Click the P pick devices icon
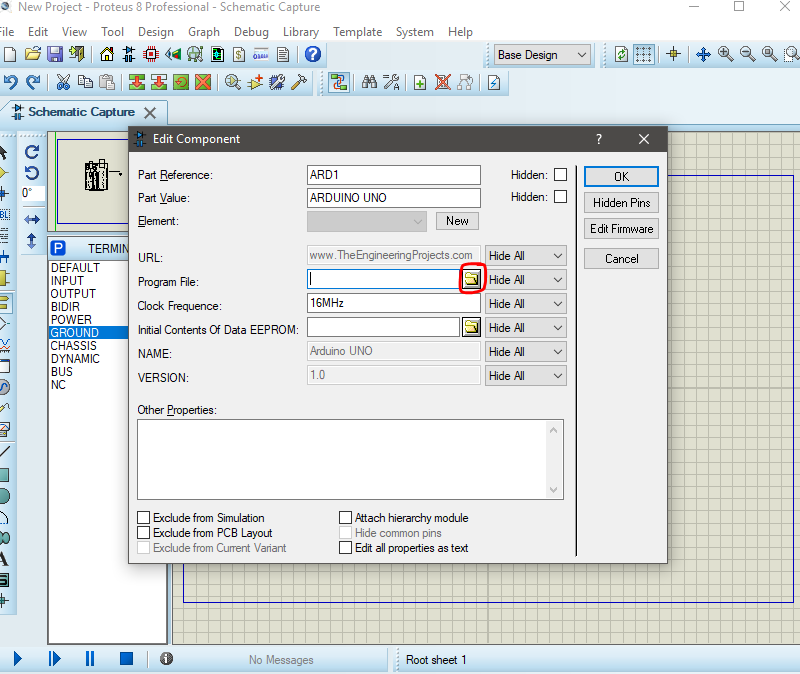This screenshot has width=800, height=674. click(x=58, y=248)
